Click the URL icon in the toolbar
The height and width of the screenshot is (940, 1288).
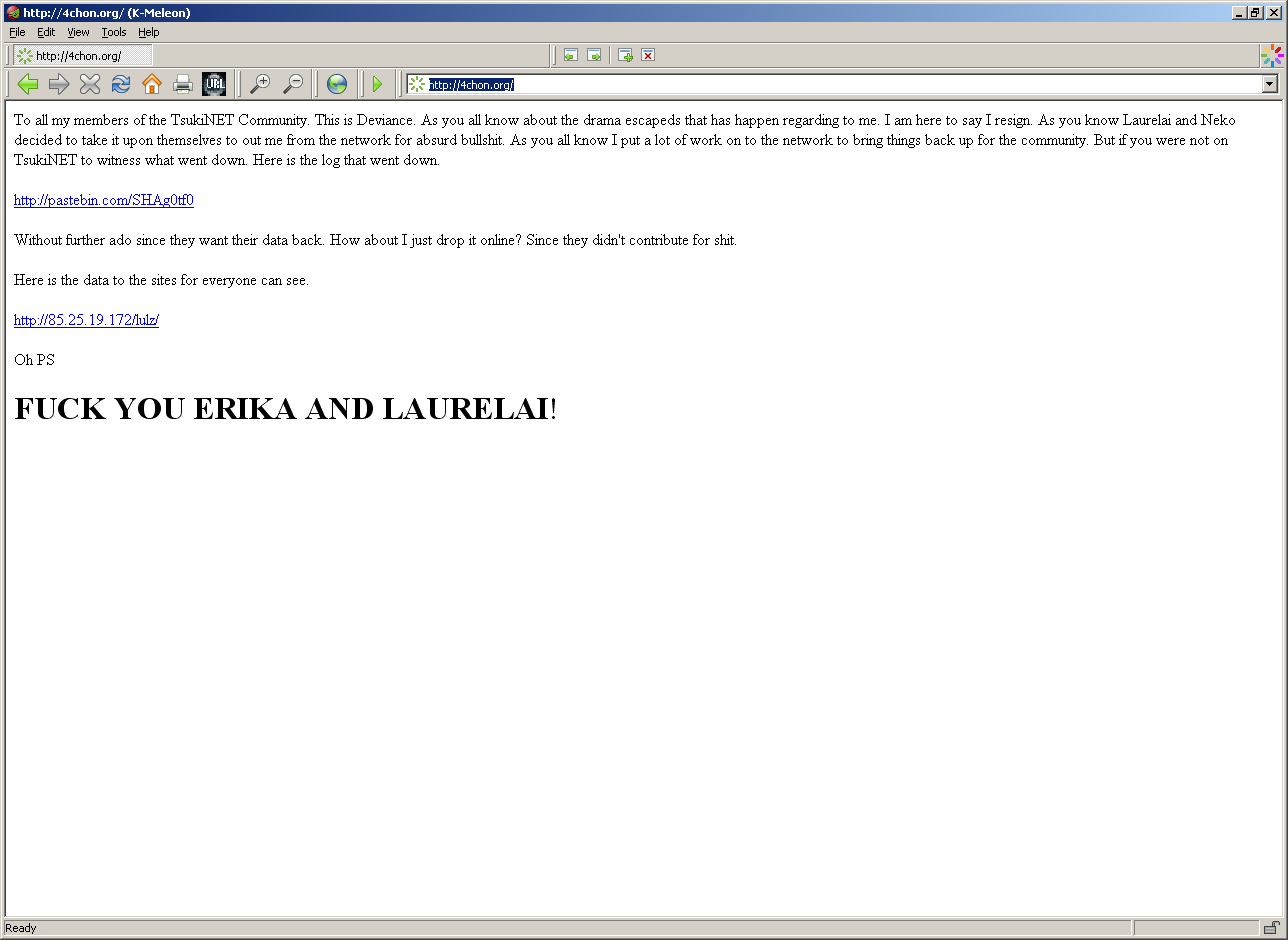click(214, 84)
